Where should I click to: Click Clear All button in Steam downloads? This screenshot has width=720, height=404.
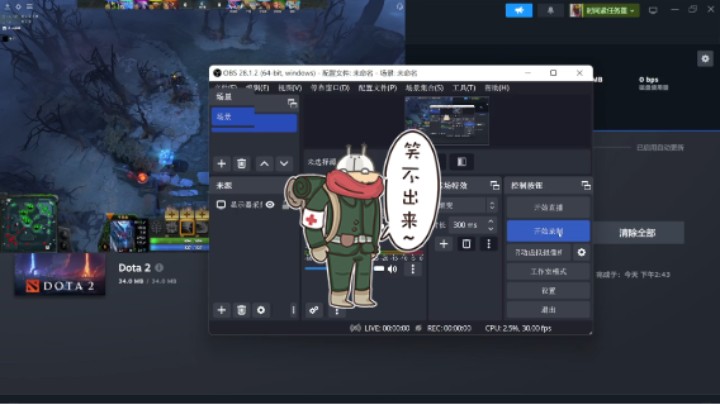coord(637,233)
